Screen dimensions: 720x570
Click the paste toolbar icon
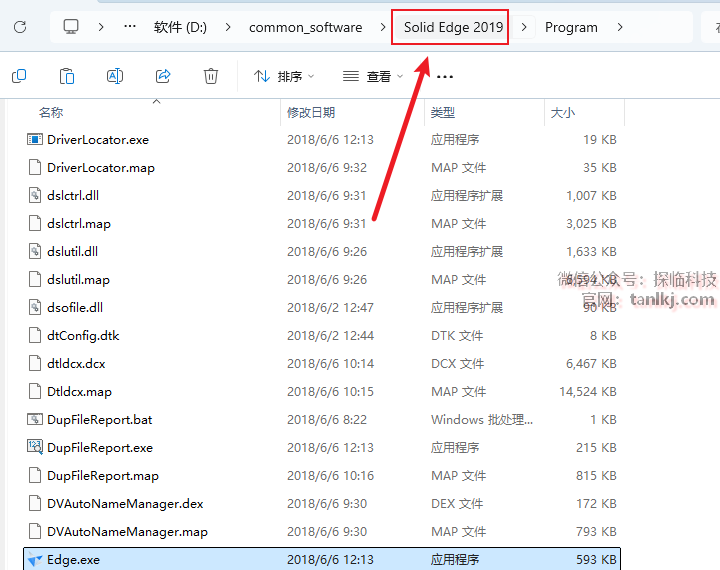(x=67, y=76)
